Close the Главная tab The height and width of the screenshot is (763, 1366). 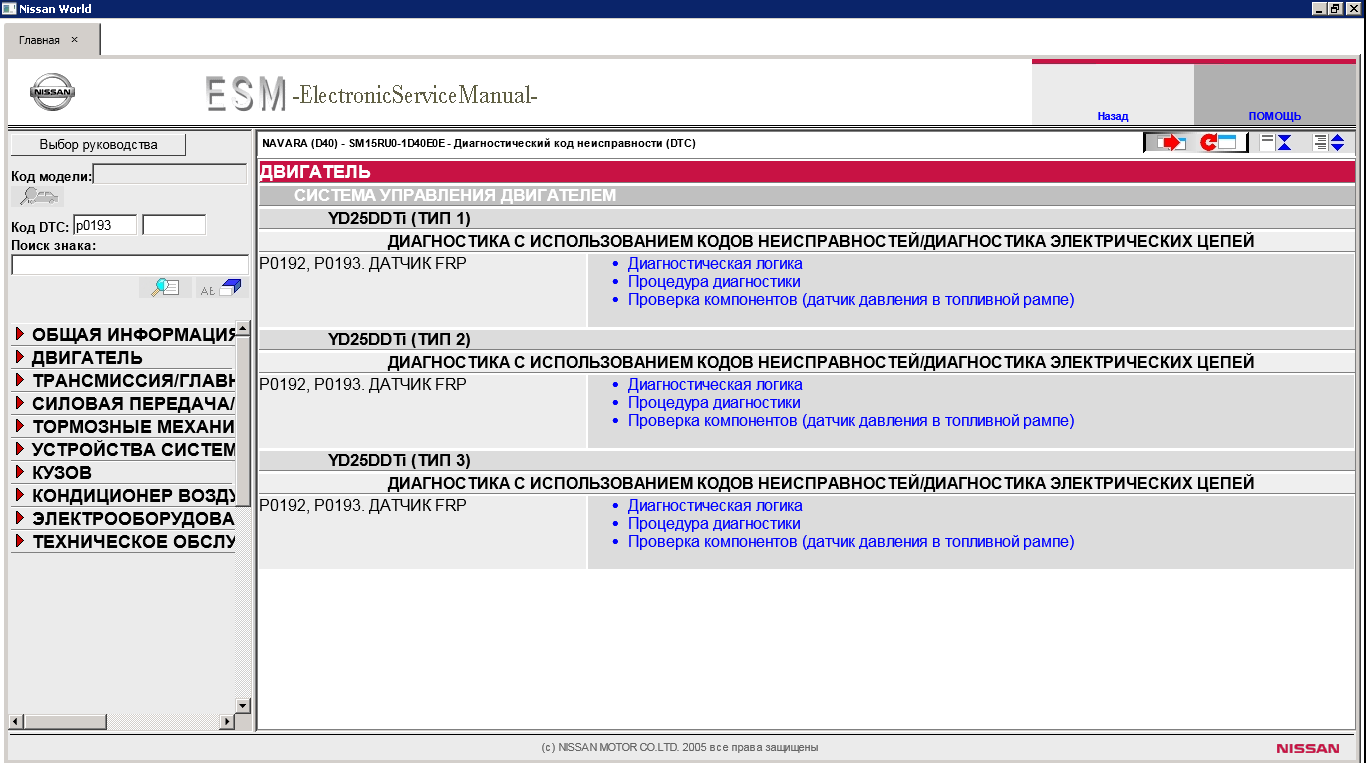(x=74, y=40)
